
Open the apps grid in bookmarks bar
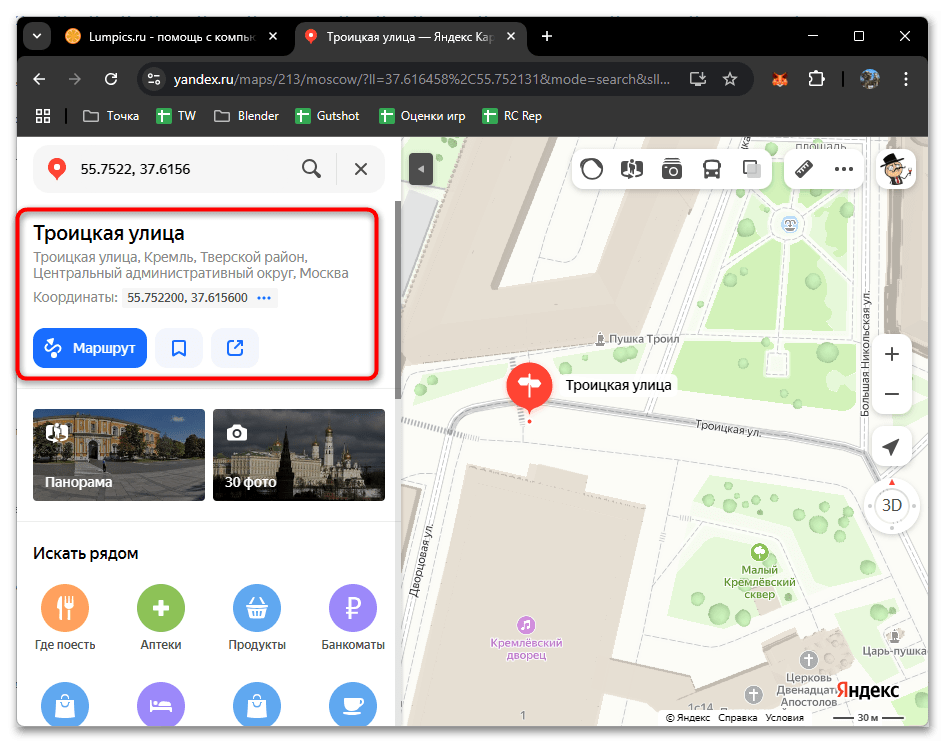tap(43, 116)
